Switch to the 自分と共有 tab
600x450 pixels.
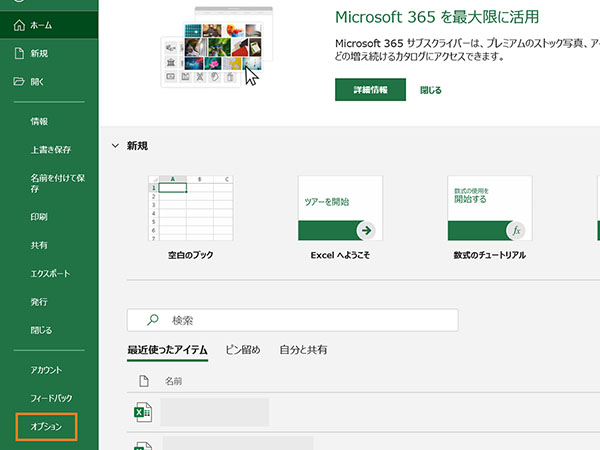tap(303, 350)
